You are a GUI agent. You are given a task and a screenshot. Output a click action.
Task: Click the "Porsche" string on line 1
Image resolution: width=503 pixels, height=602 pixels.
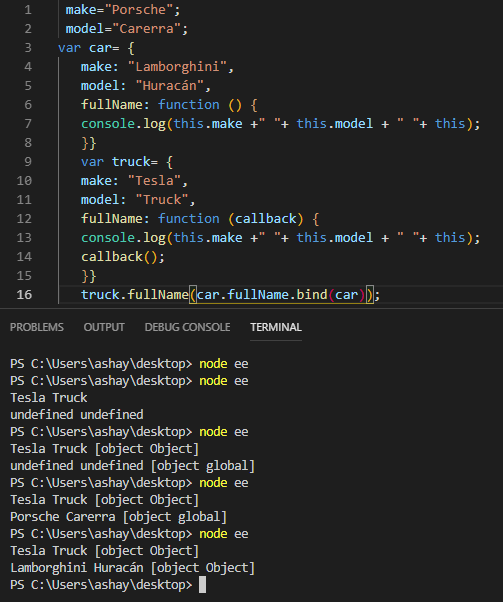(x=139, y=10)
